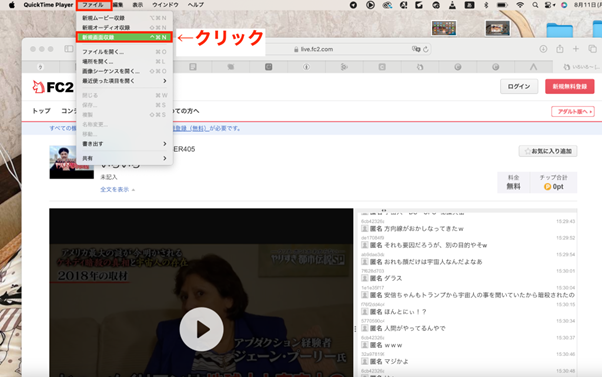Choose 場所を開く… from the menu

(x=124, y=61)
